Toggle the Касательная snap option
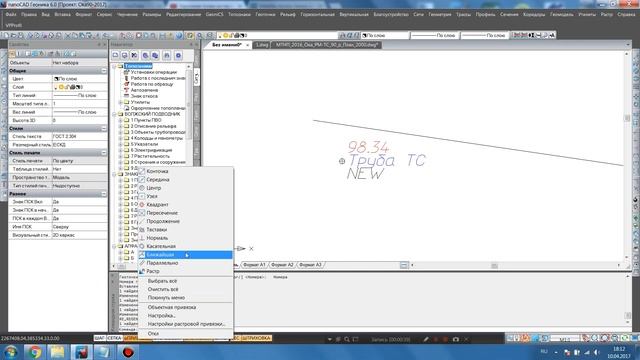640x360 pixels. [186, 246]
